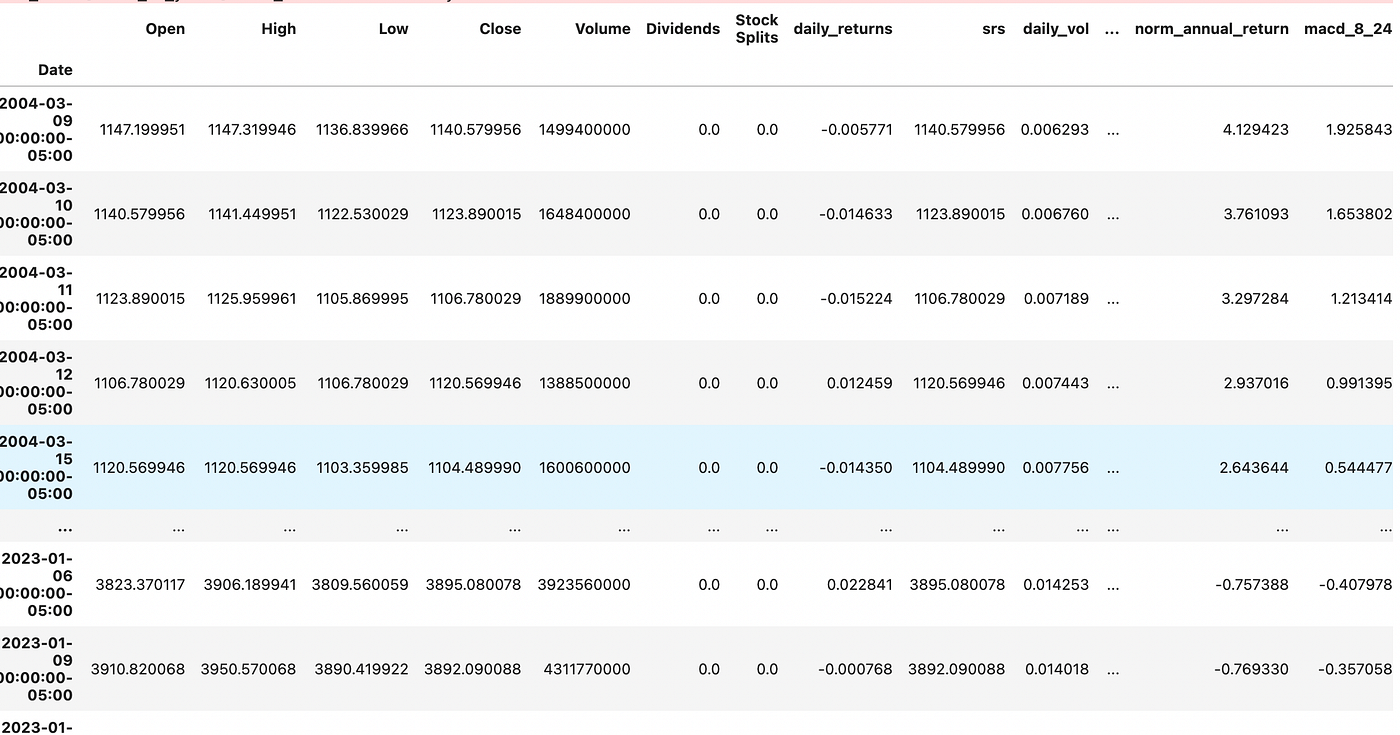Click Low value 1136.839966
This screenshot has width=1400, height=735.
coord(362,129)
